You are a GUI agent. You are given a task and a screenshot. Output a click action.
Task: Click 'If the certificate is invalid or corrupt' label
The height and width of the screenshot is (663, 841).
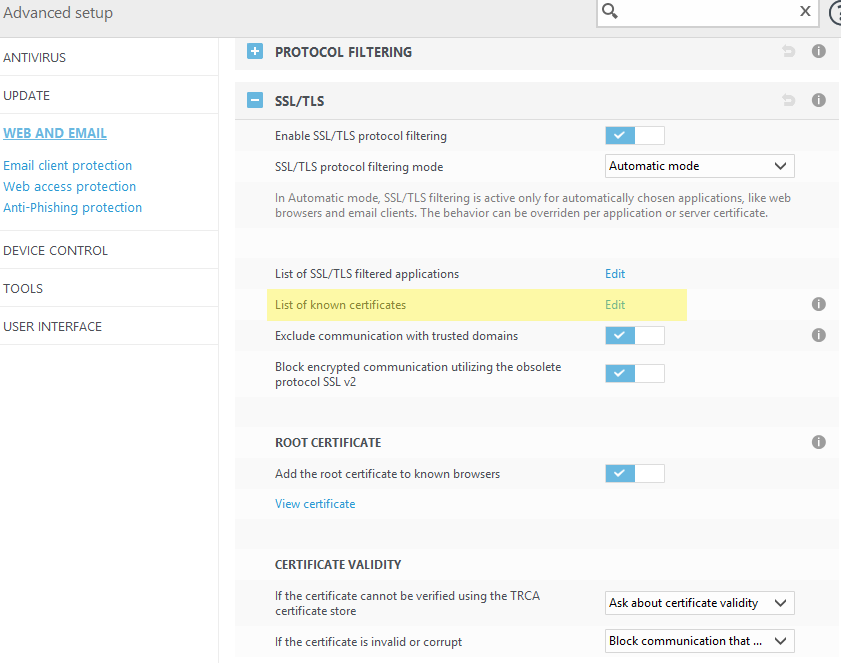coord(368,642)
